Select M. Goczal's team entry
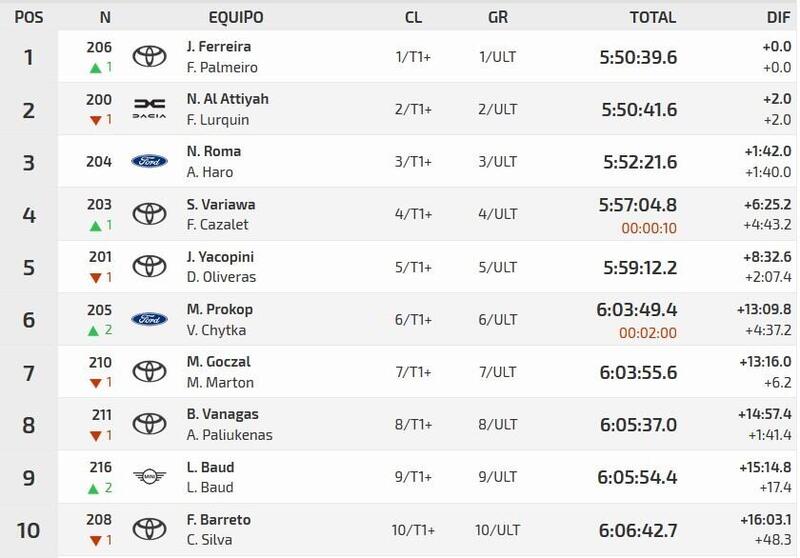Screen dimensions: 800x558 pyautogui.click(x=221, y=363)
